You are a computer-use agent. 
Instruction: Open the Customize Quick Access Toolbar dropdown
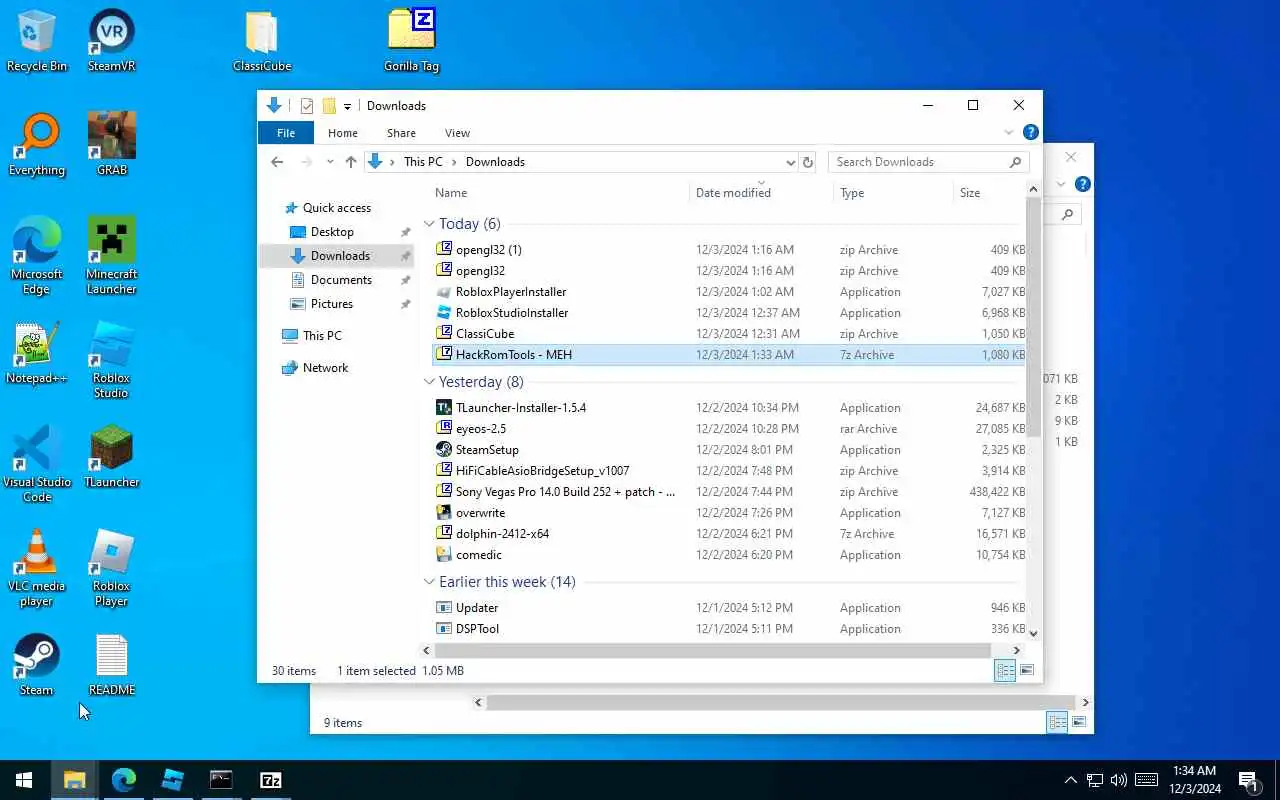(347, 106)
